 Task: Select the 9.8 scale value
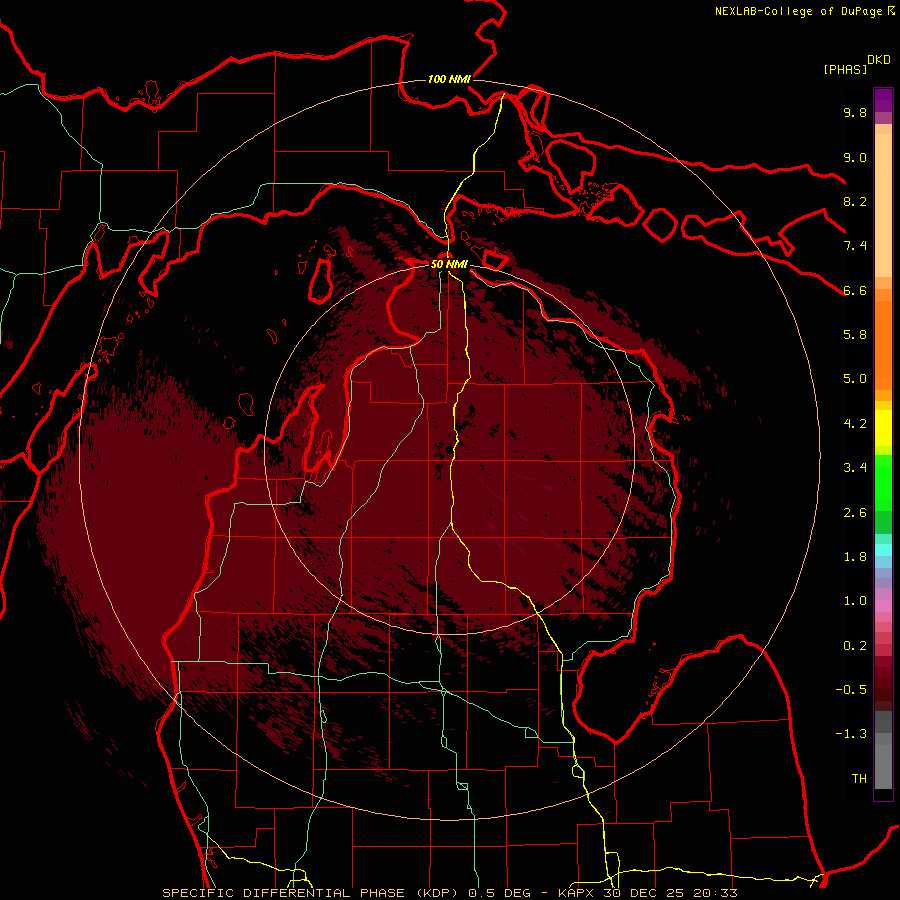click(855, 112)
